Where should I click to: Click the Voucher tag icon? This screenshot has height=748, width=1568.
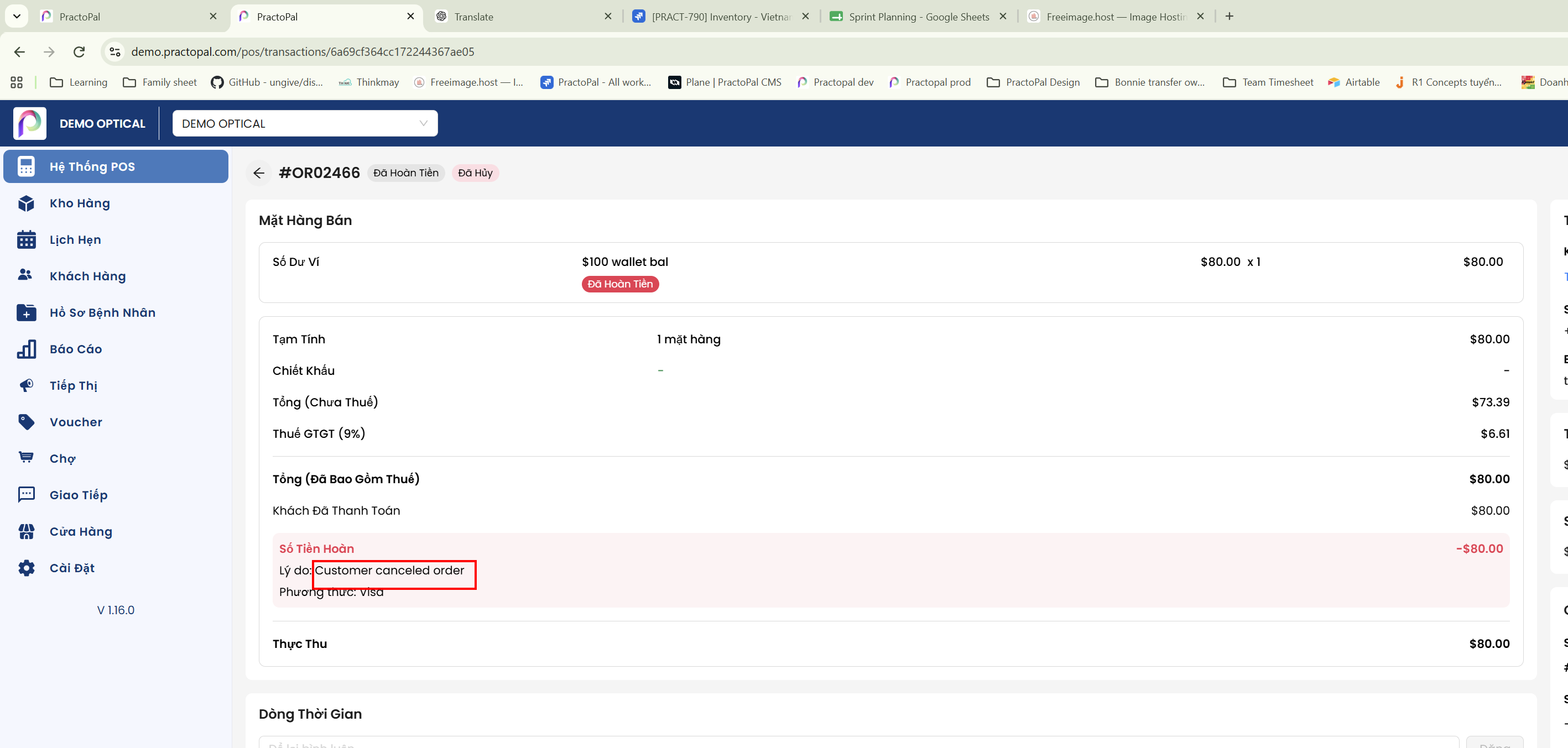pyautogui.click(x=26, y=422)
